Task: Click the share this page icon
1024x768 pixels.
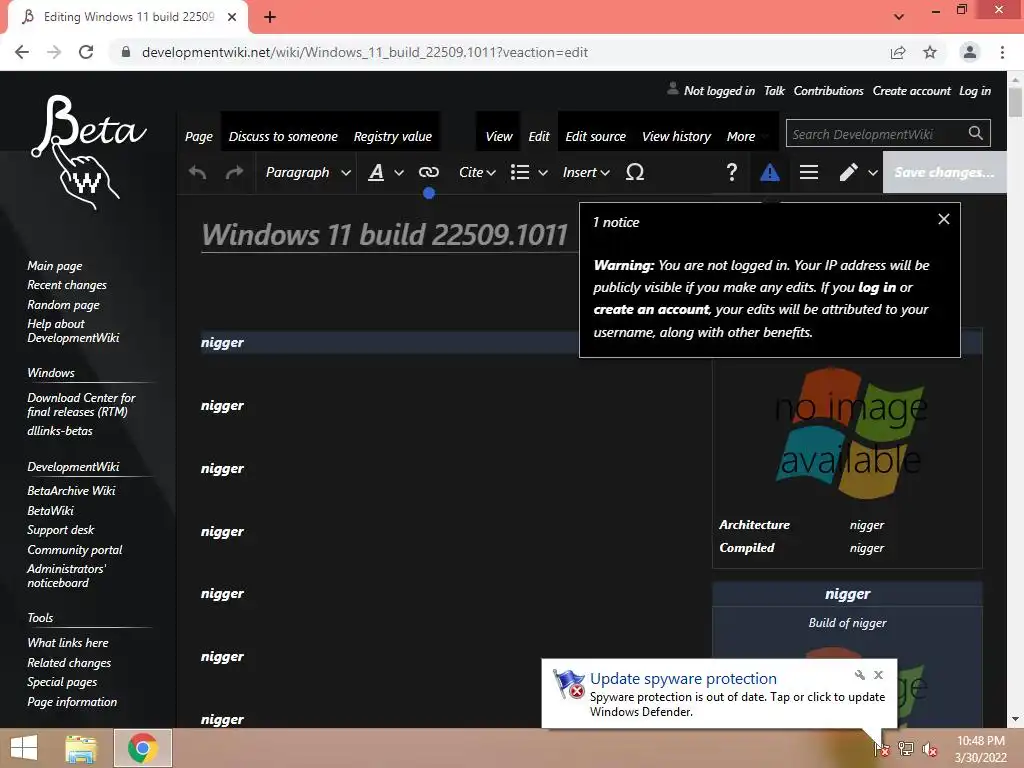Action: tap(898, 52)
